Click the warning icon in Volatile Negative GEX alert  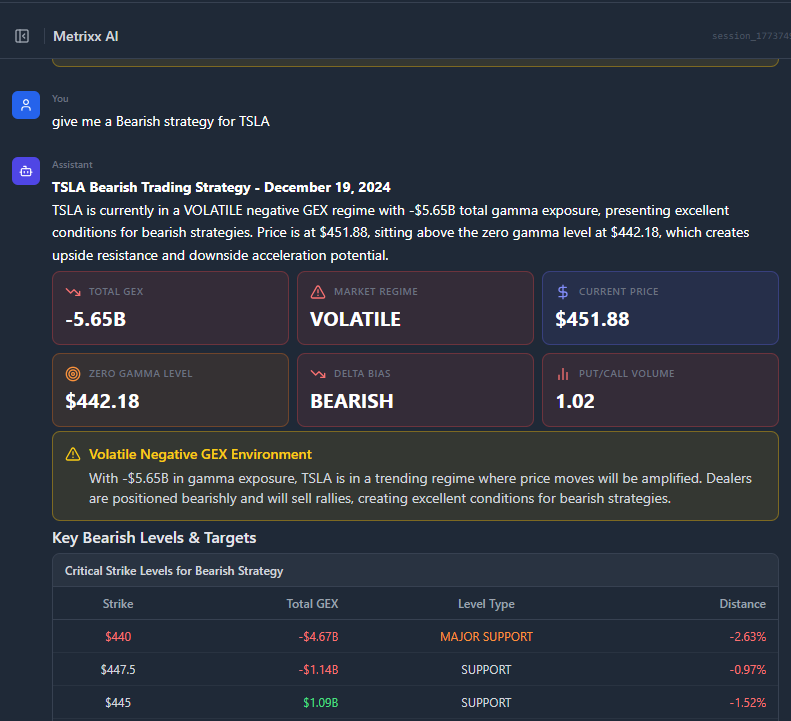pyautogui.click(x=73, y=454)
